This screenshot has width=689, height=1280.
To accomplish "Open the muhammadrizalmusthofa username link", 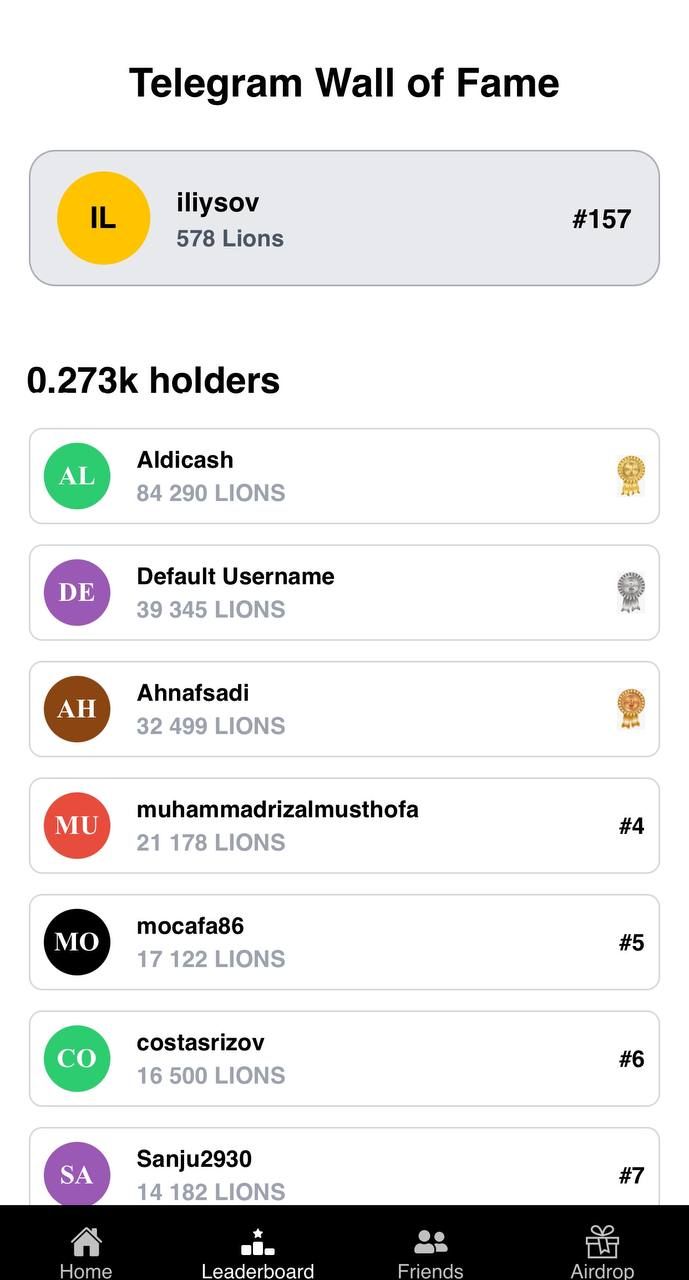I will click(x=277, y=810).
